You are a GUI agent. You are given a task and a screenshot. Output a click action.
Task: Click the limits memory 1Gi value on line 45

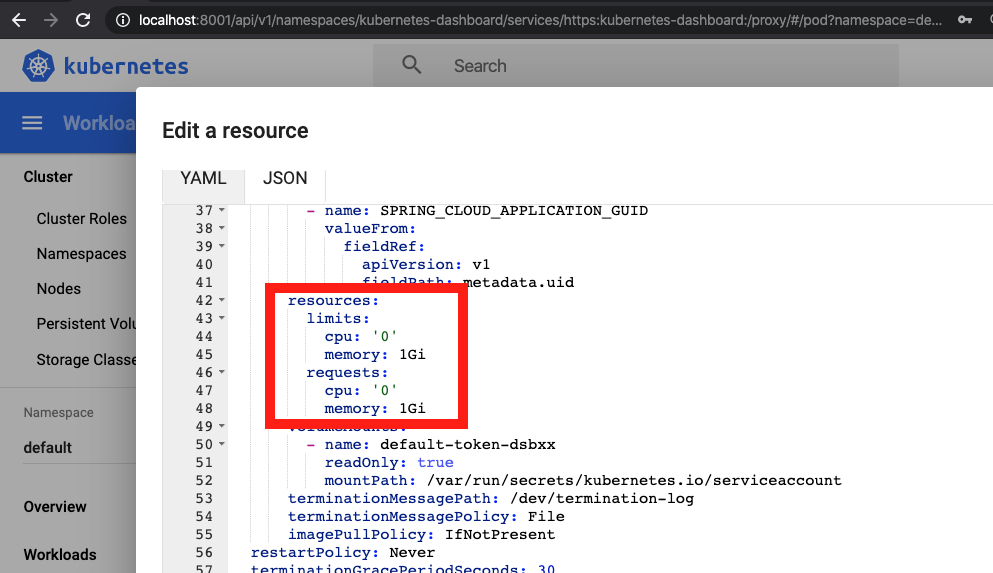point(412,355)
